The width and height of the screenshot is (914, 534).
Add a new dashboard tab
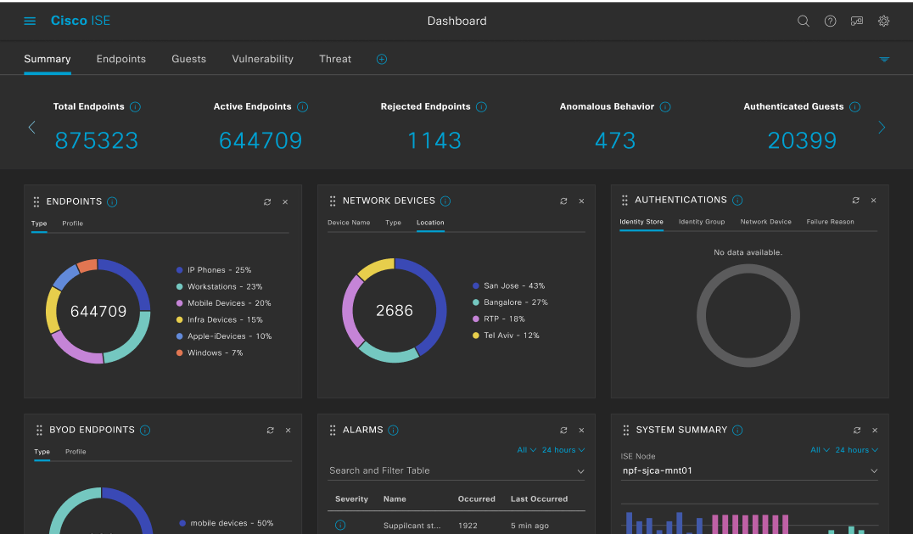click(x=381, y=59)
